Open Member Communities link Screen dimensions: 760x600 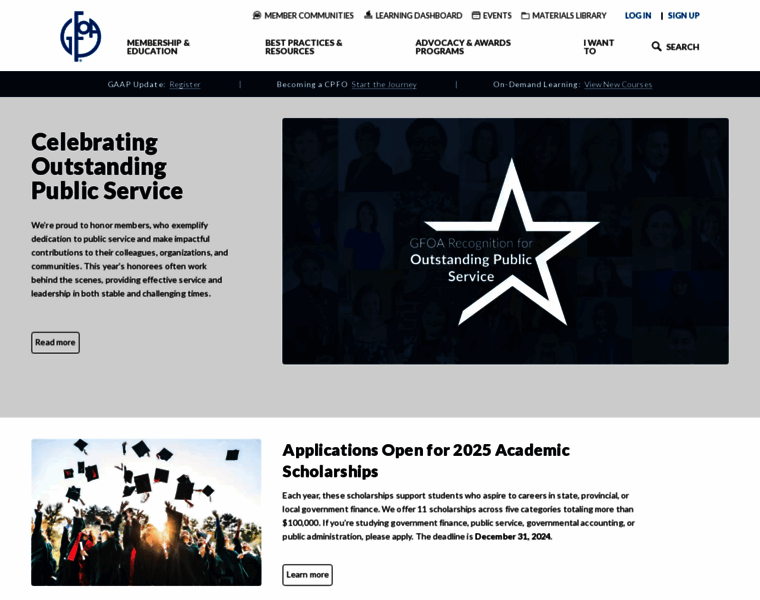(x=309, y=16)
